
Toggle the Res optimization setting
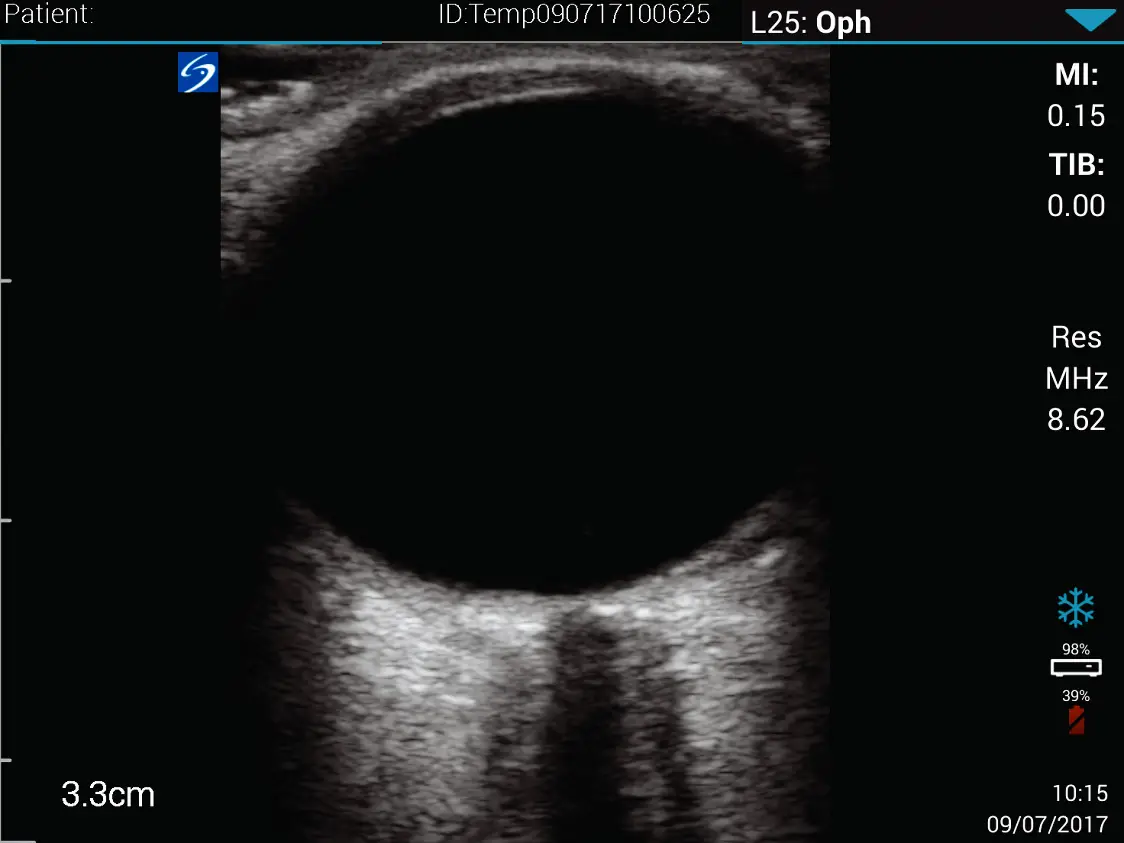click(x=1076, y=337)
